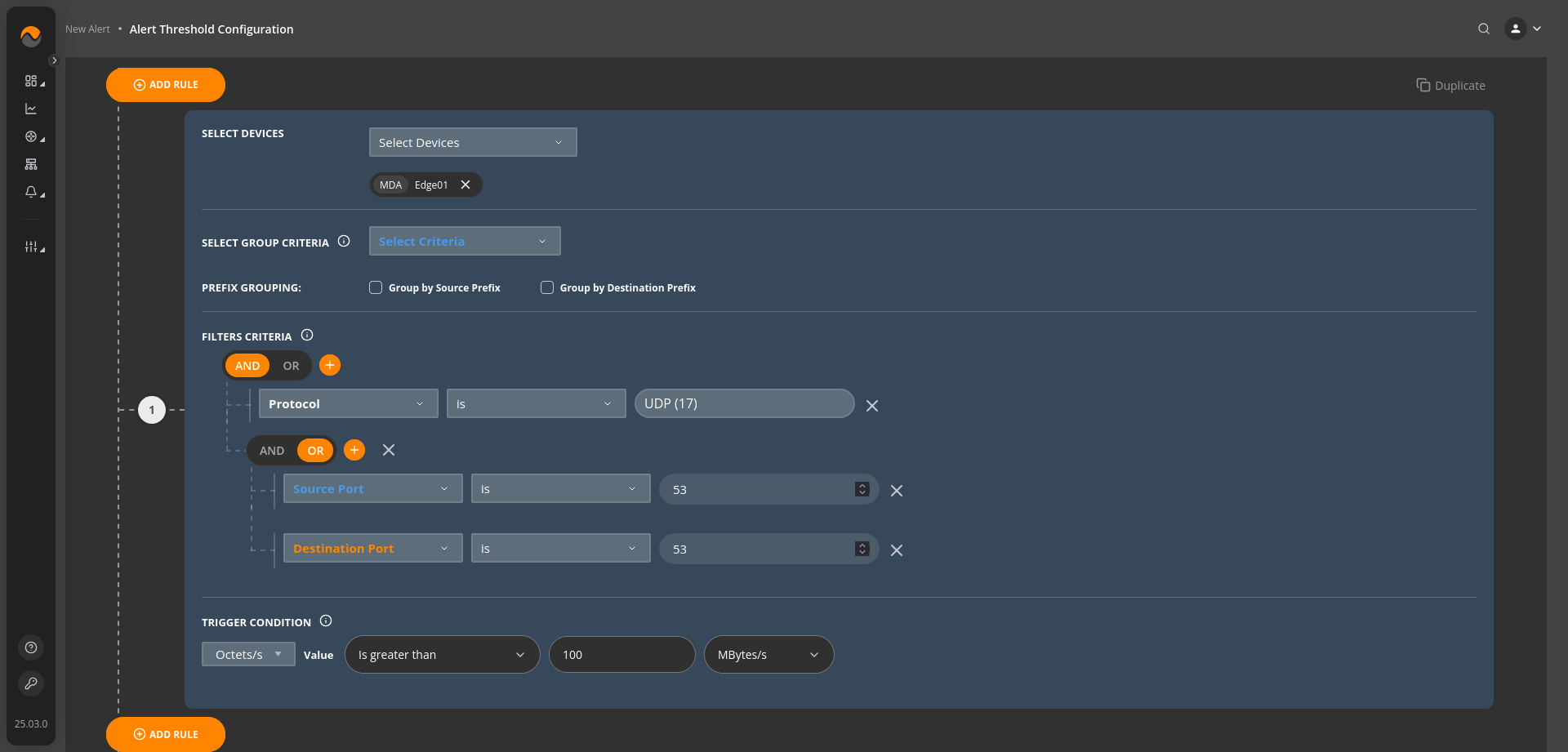Image resolution: width=1568 pixels, height=752 pixels.
Task: Open the user account menu
Action: point(1523,29)
